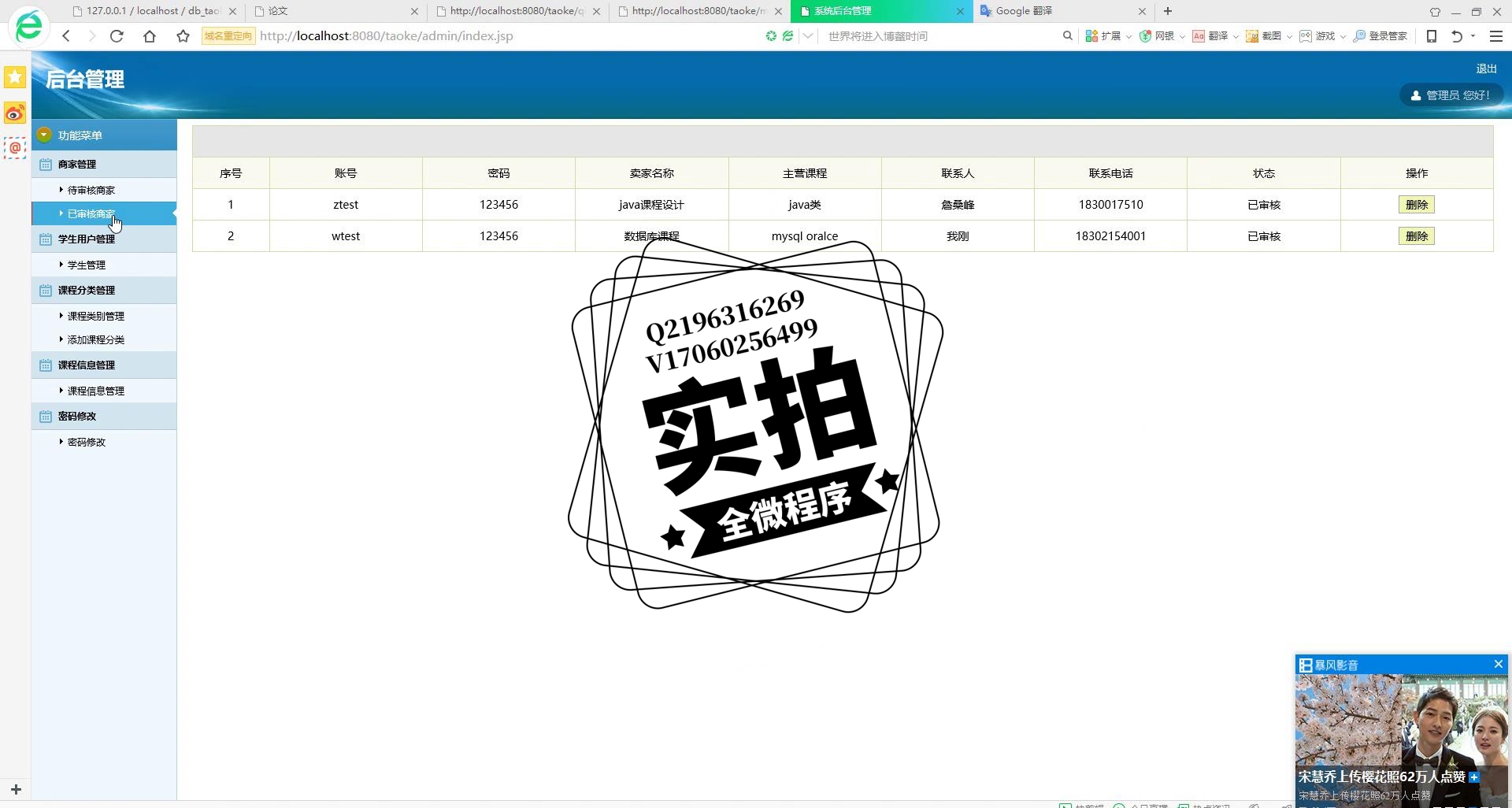Screen dimensions: 1512x808
Task: Open 添加课程分类 menu item
Action: point(96,339)
